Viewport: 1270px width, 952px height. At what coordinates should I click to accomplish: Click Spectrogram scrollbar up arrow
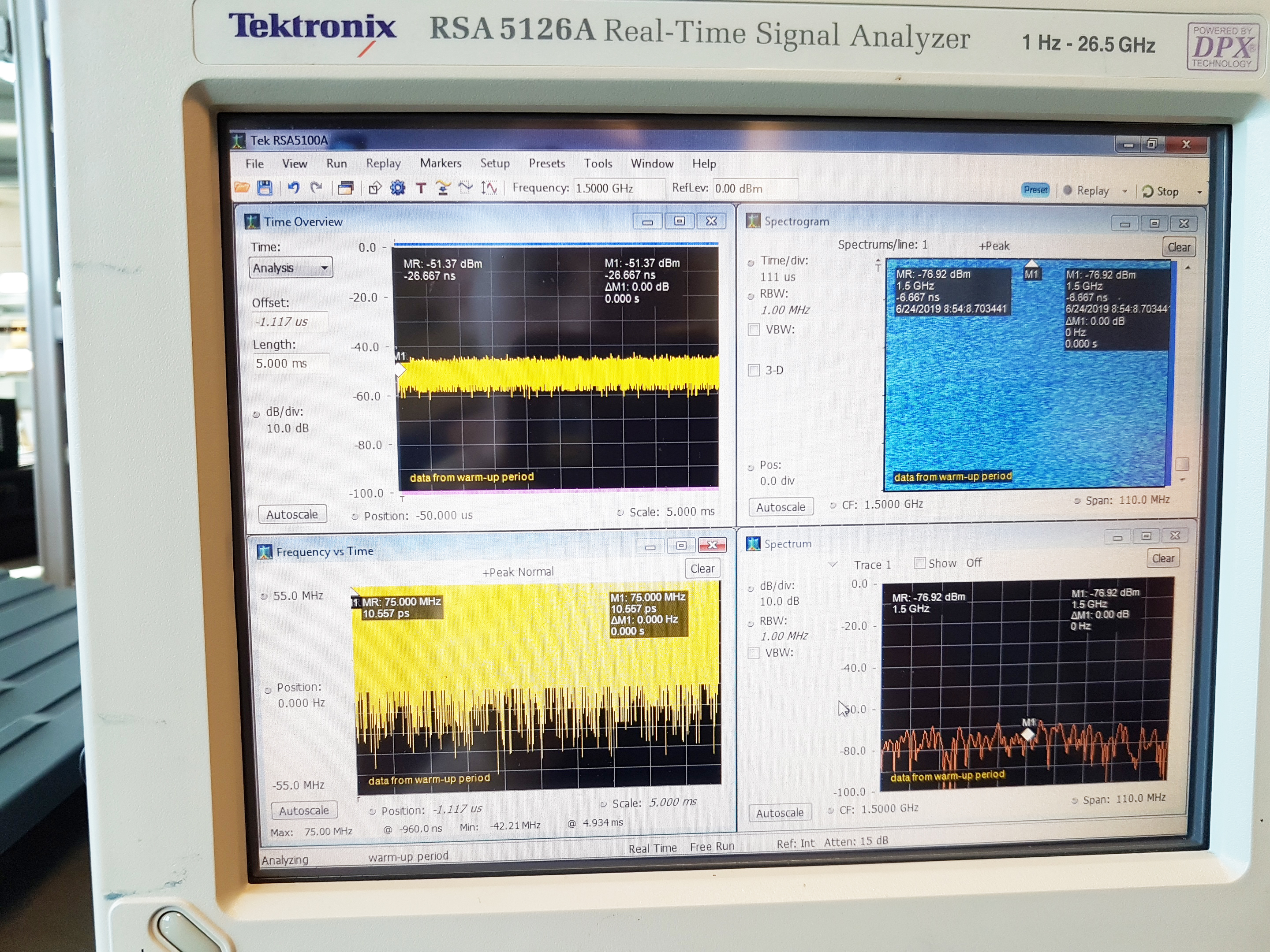pos(1188,268)
